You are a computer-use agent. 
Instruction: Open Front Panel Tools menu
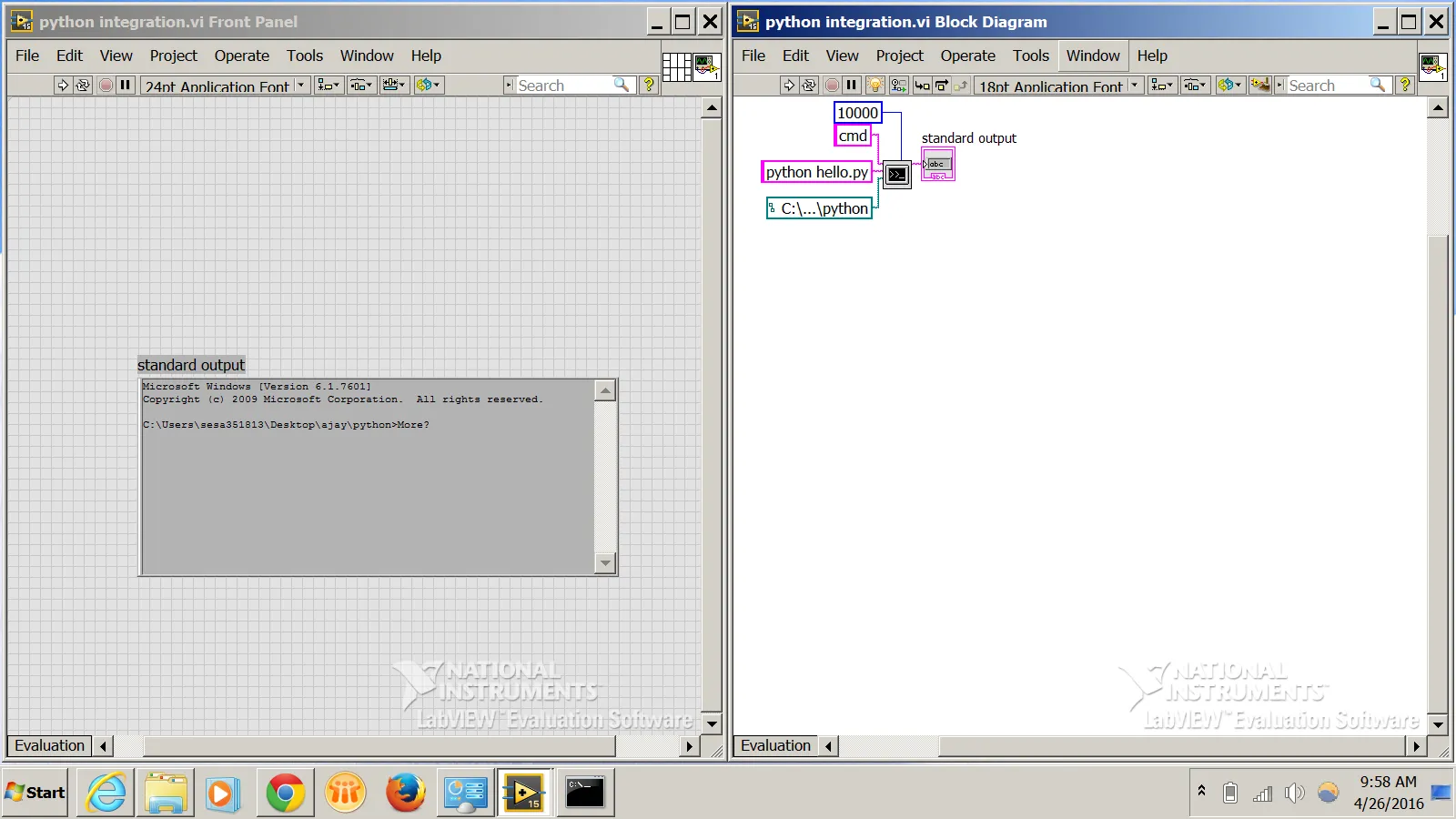(305, 56)
